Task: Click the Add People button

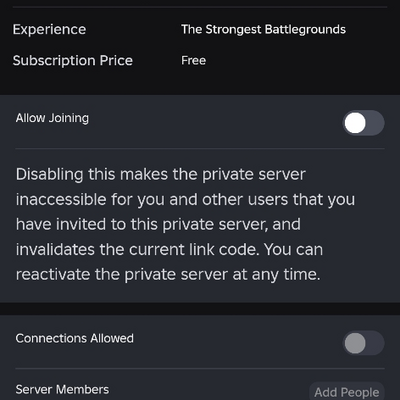Action: click(x=347, y=392)
